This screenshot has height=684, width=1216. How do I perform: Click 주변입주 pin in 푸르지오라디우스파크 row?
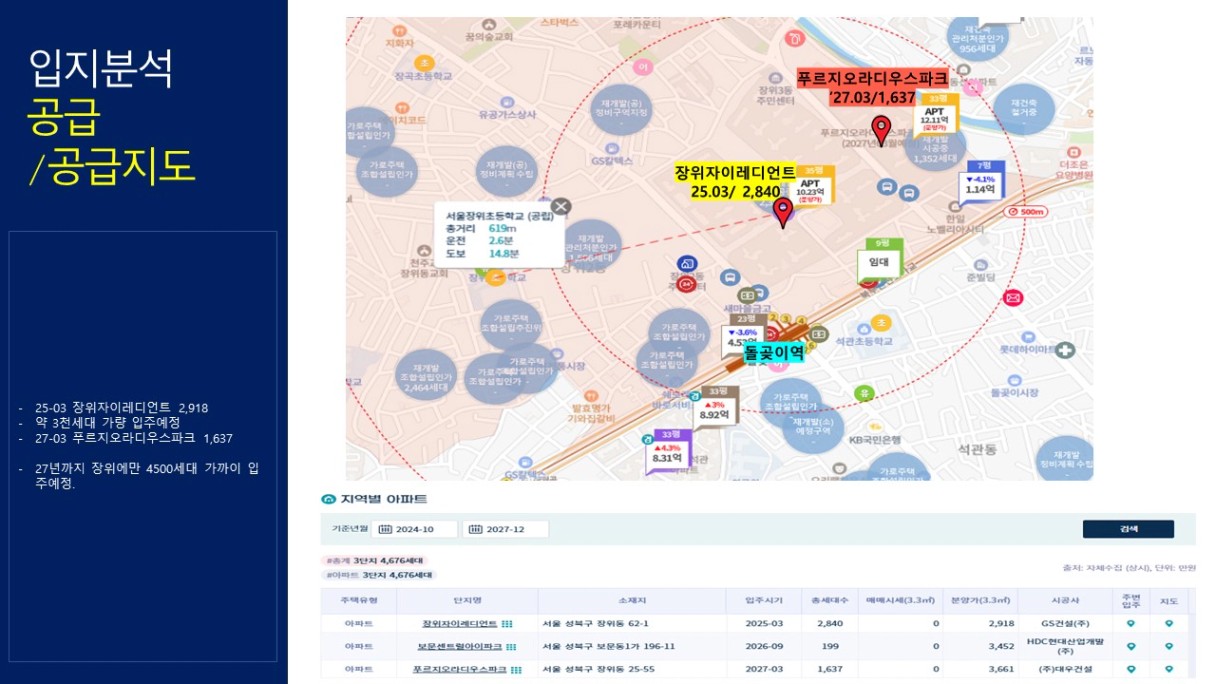coord(1131,669)
